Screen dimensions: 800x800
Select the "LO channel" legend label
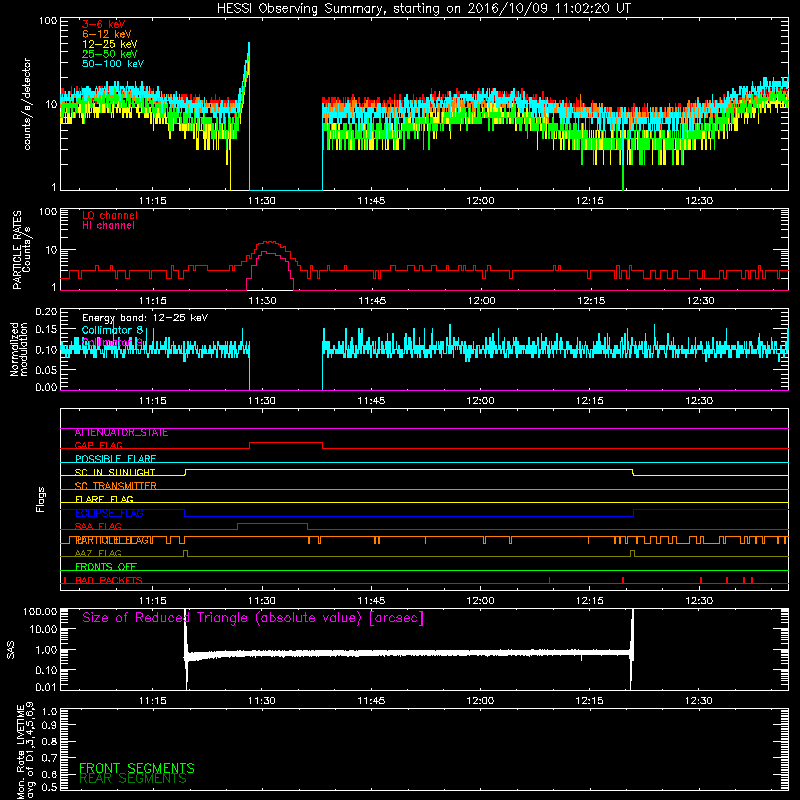pyautogui.click(x=110, y=215)
